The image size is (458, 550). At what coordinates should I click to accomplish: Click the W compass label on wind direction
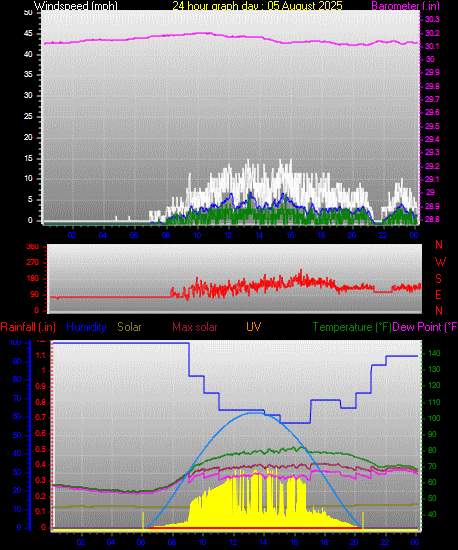click(440, 261)
